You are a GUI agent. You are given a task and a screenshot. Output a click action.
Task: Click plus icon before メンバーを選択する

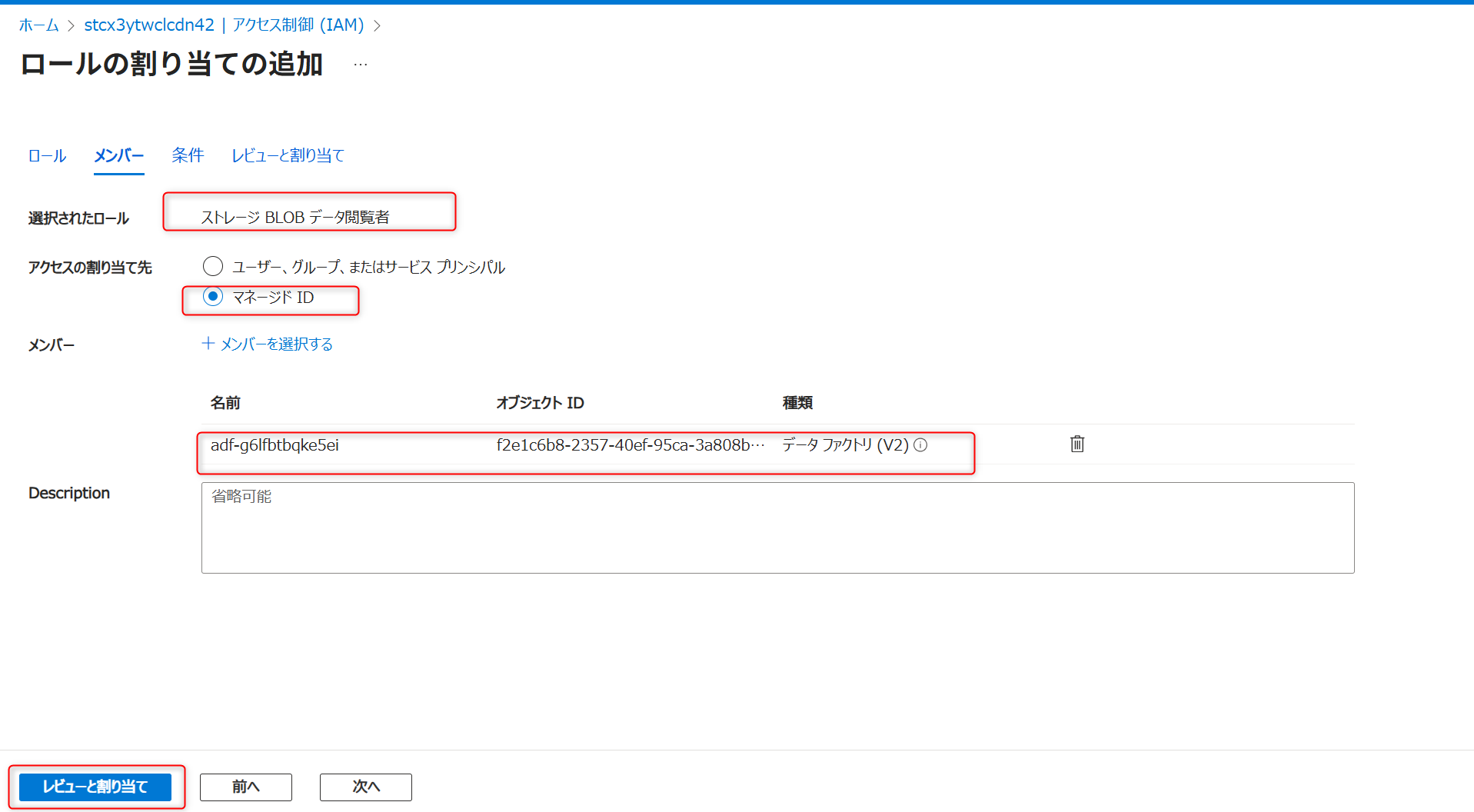pyautogui.click(x=207, y=344)
